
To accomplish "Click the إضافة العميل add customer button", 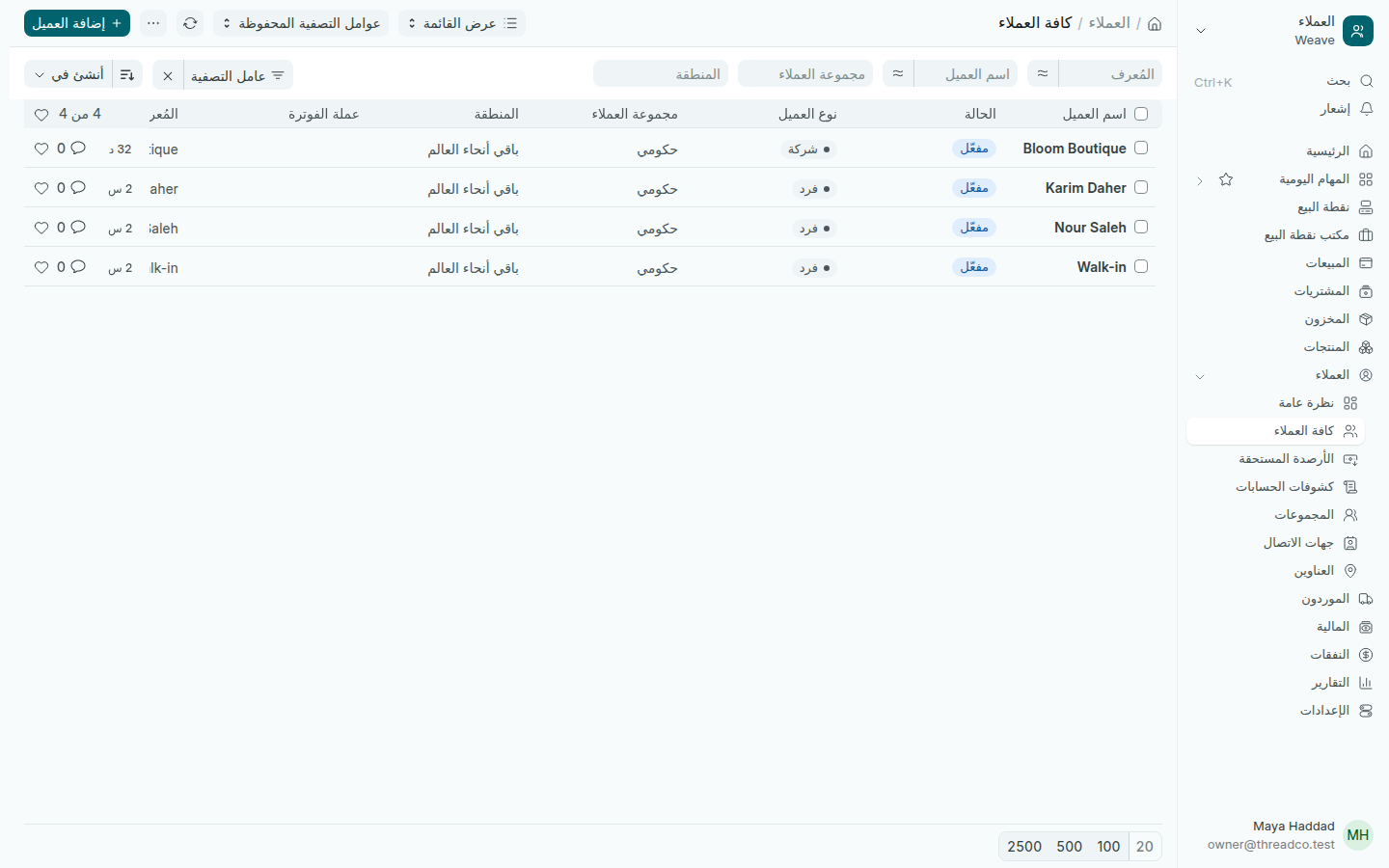I will click(x=77, y=23).
